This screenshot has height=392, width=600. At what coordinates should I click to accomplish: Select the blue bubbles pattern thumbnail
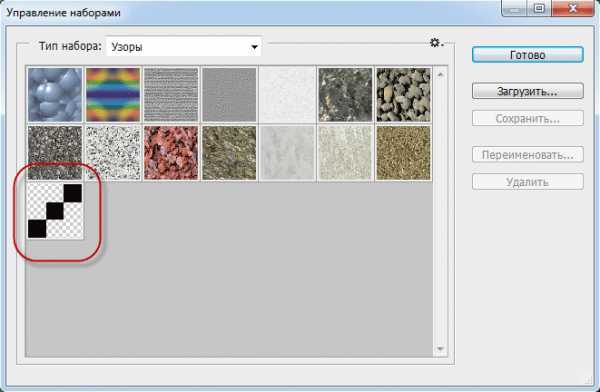[55, 95]
